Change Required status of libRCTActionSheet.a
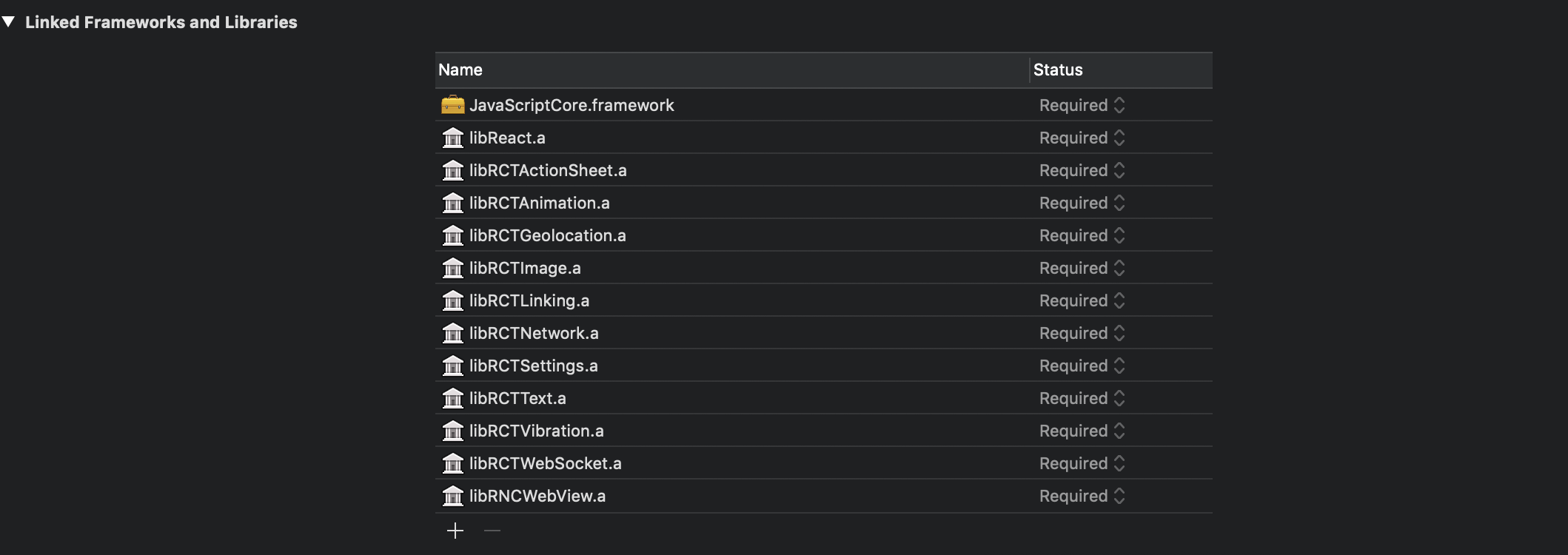1568x555 pixels. 1082,170
